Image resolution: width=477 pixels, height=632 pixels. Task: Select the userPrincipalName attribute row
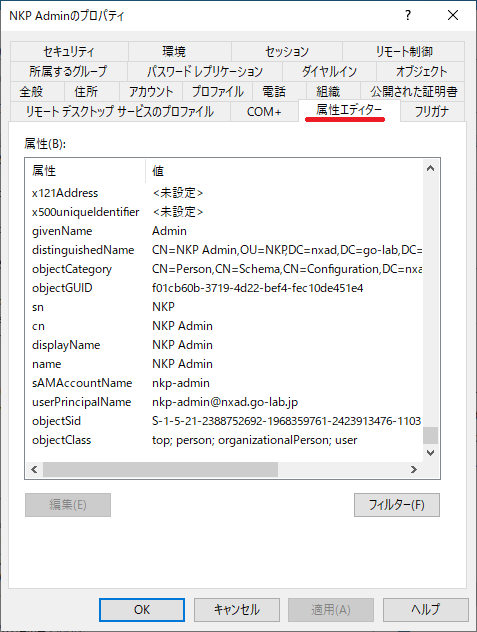coord(225,402)
